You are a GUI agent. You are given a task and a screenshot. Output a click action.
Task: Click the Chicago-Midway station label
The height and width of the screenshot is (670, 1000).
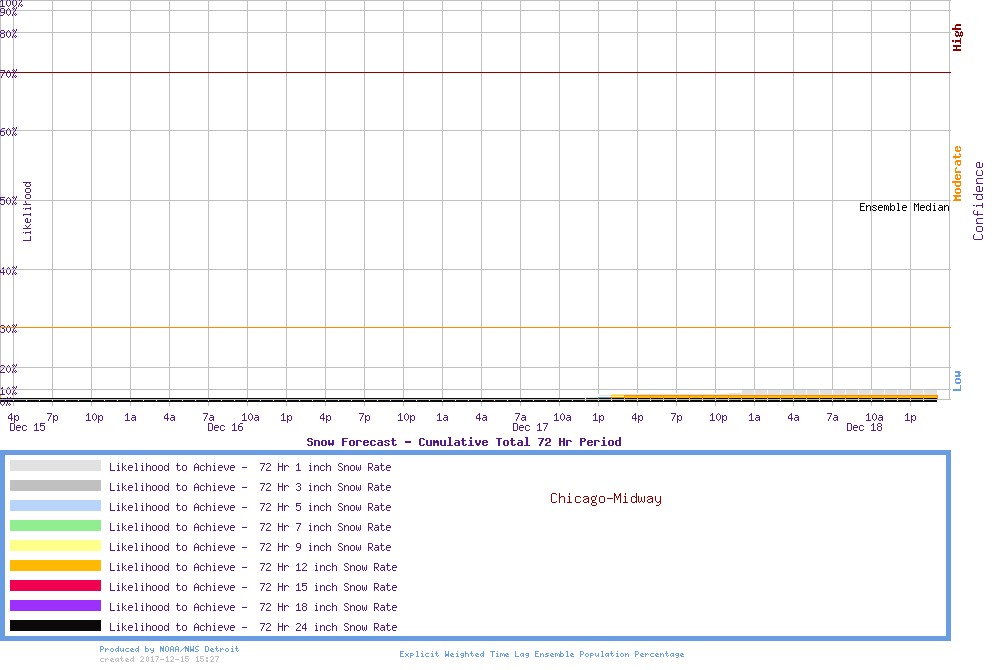[x=606, y=499]
